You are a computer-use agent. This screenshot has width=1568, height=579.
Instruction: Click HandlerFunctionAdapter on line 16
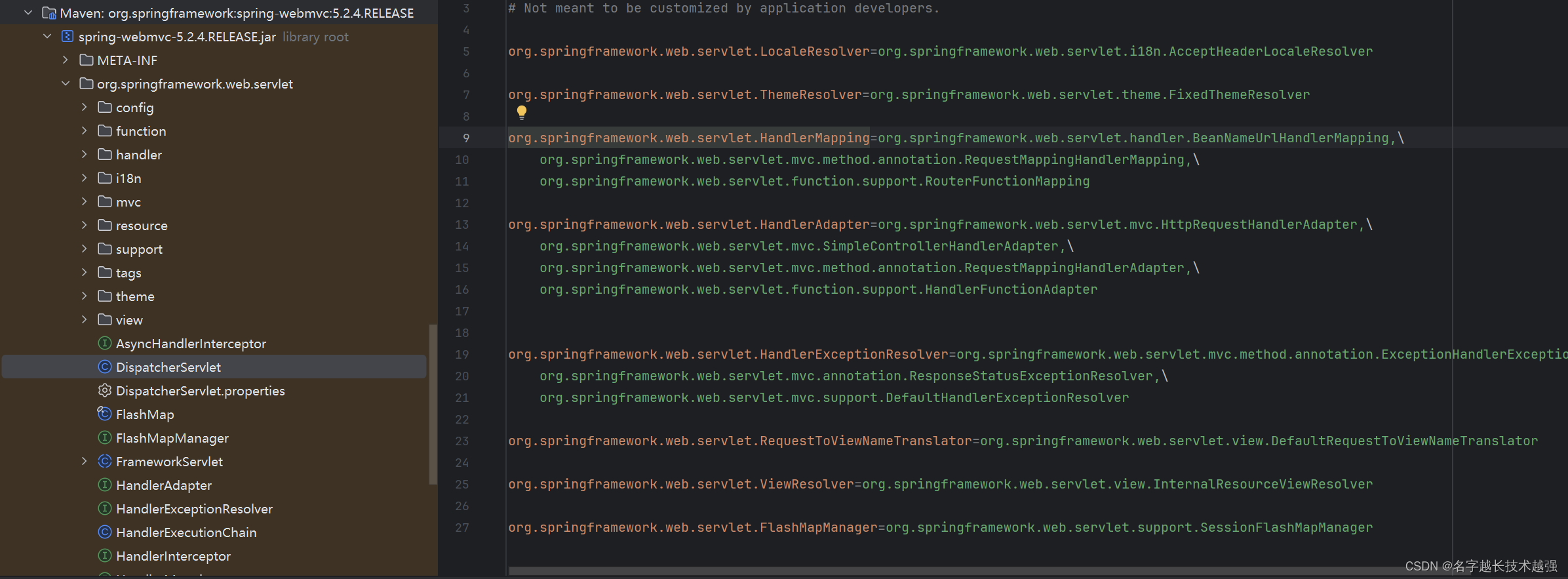(1011, 290)
